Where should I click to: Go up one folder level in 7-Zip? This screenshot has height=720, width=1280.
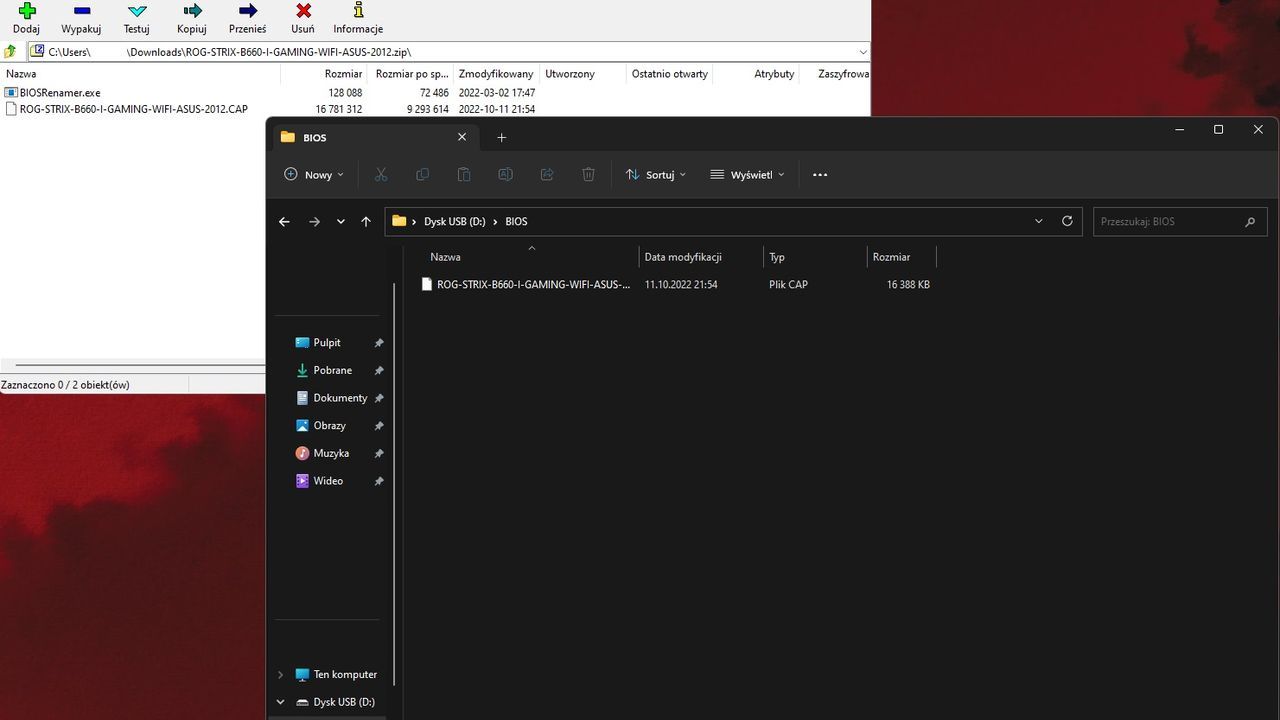coord(10,52)
